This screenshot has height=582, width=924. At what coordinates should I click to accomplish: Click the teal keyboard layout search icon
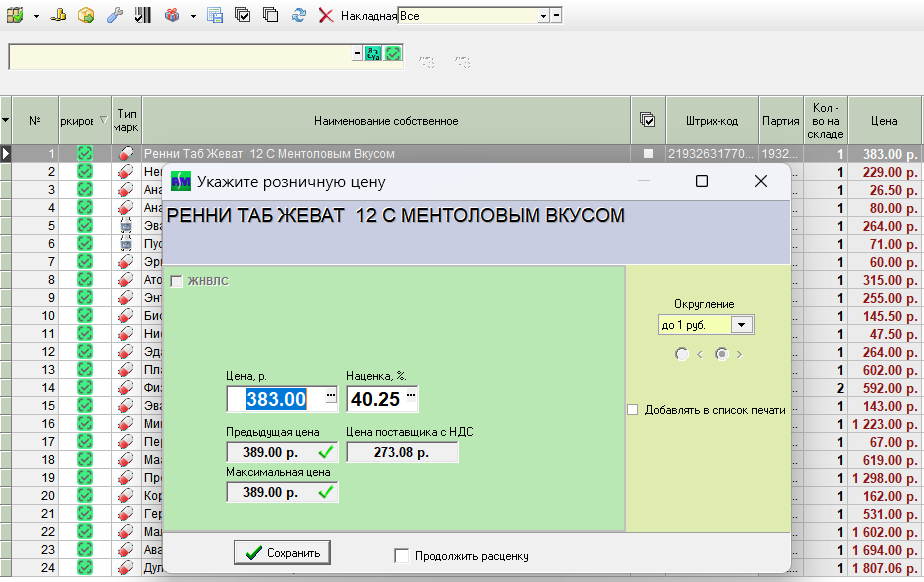(373, 54)
